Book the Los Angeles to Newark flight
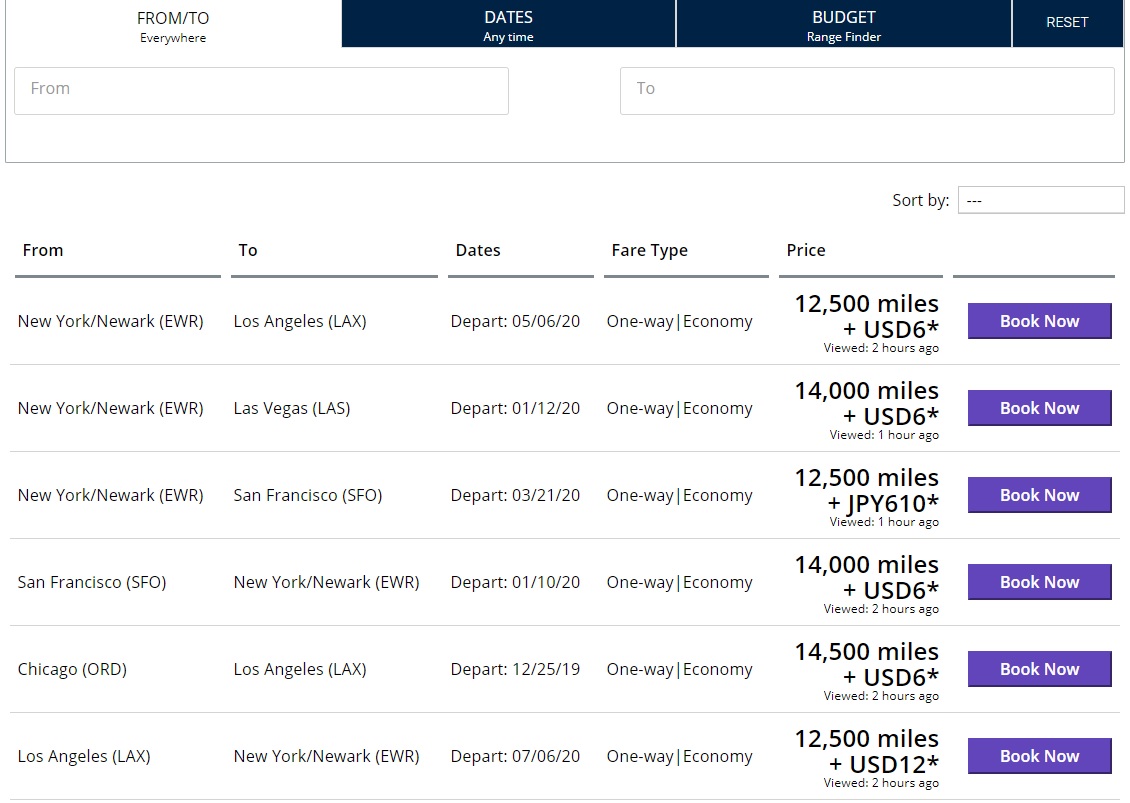The width and height of the screenshot is (1130, 803). [x=1039, y=756]
